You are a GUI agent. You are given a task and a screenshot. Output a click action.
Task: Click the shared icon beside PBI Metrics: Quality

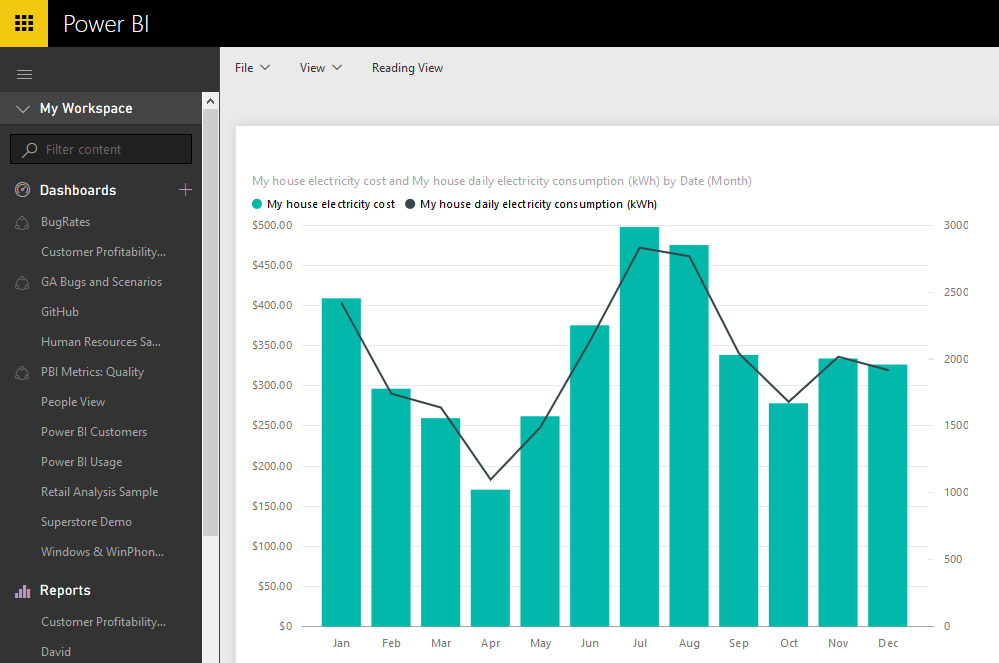[22, 371]
